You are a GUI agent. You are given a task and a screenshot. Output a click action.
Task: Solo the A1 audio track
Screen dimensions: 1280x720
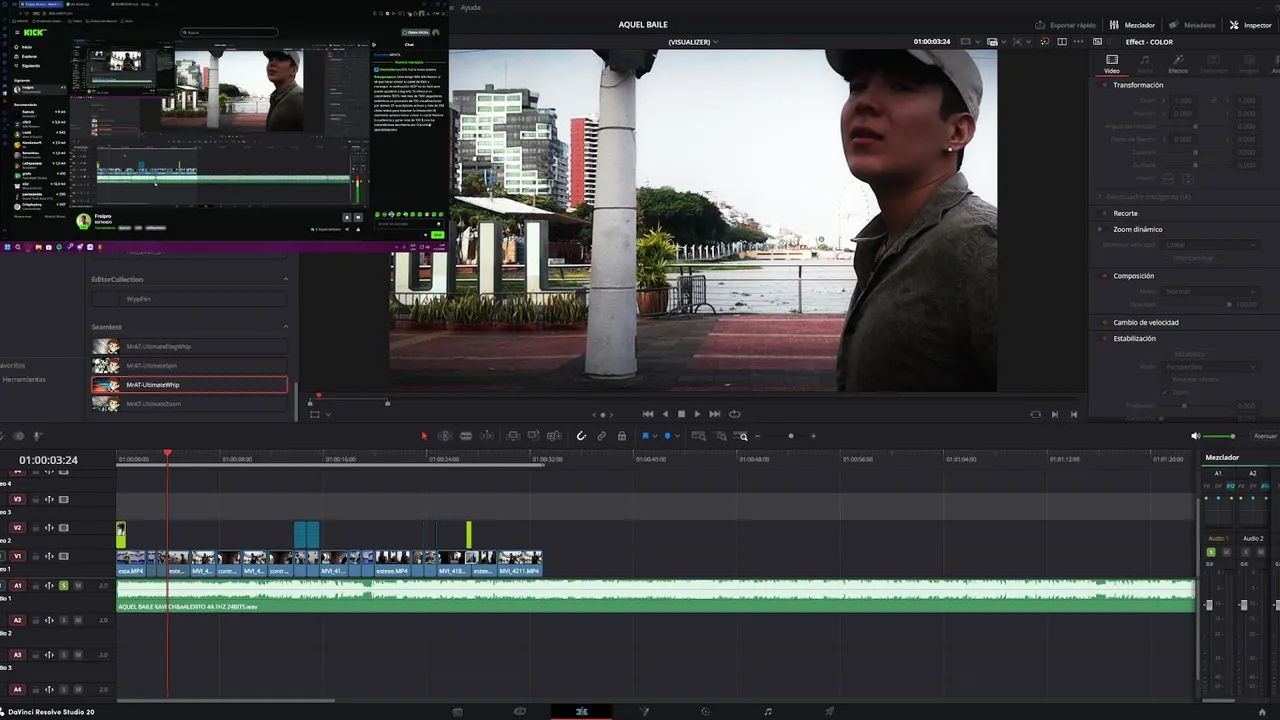[64, 585]
